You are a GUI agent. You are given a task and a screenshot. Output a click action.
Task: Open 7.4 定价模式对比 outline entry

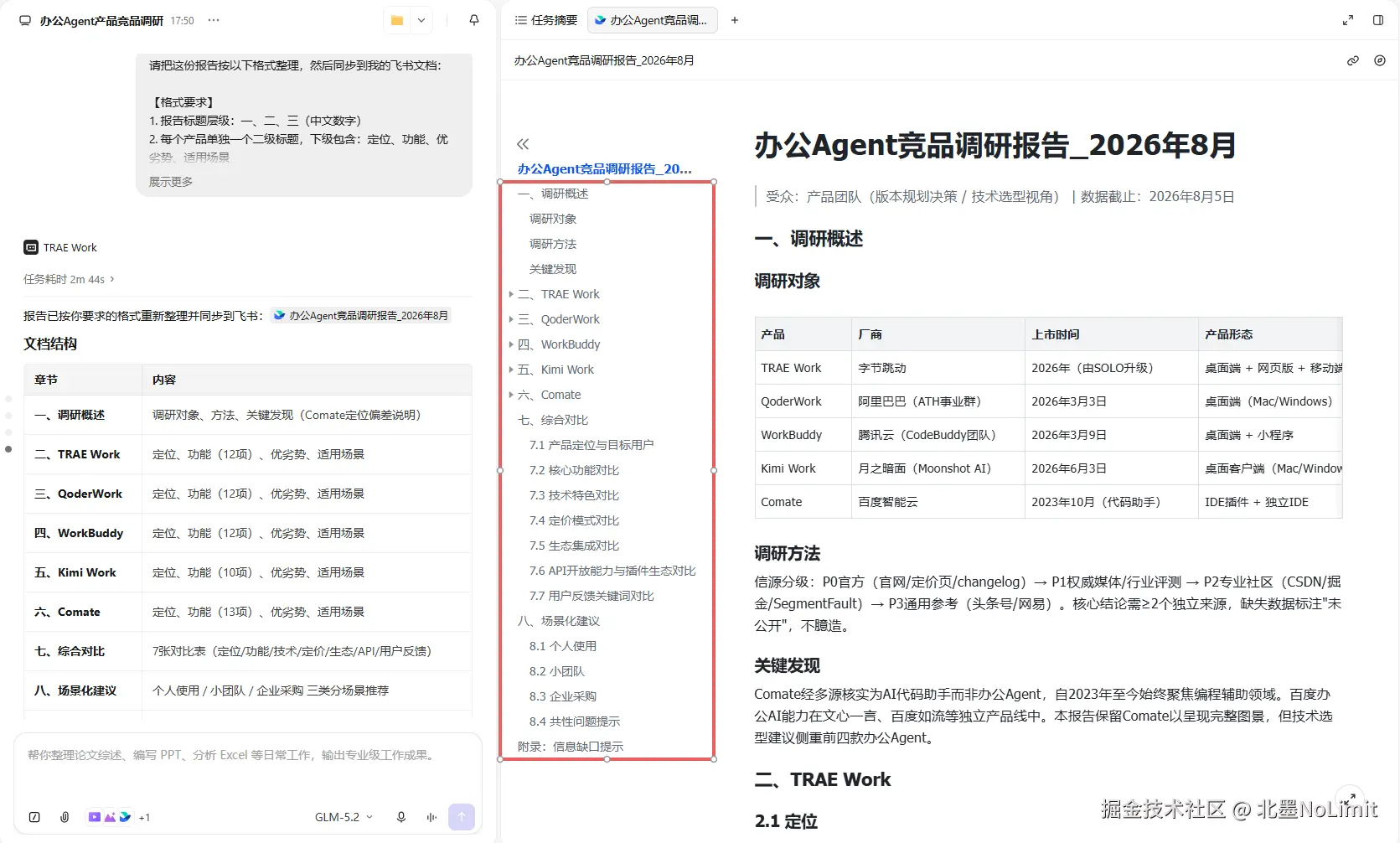[574, 520]
